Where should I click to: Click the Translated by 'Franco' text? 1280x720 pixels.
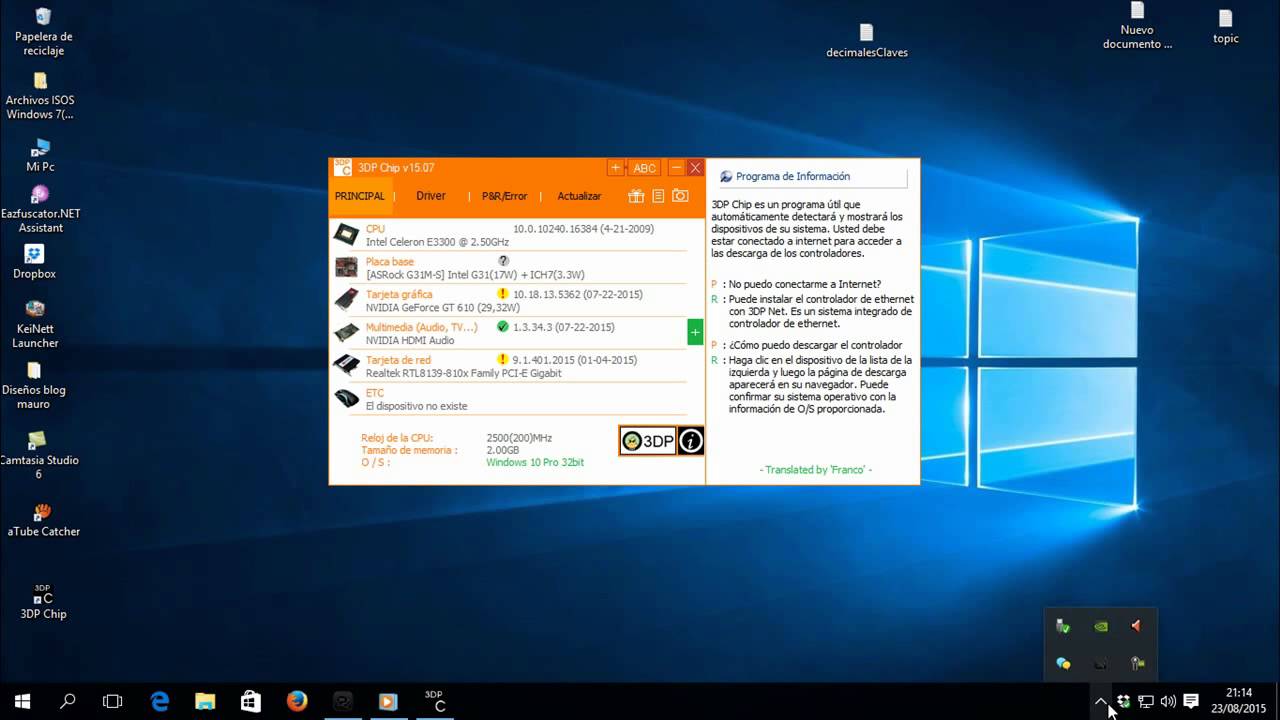(x=816, y=470)
